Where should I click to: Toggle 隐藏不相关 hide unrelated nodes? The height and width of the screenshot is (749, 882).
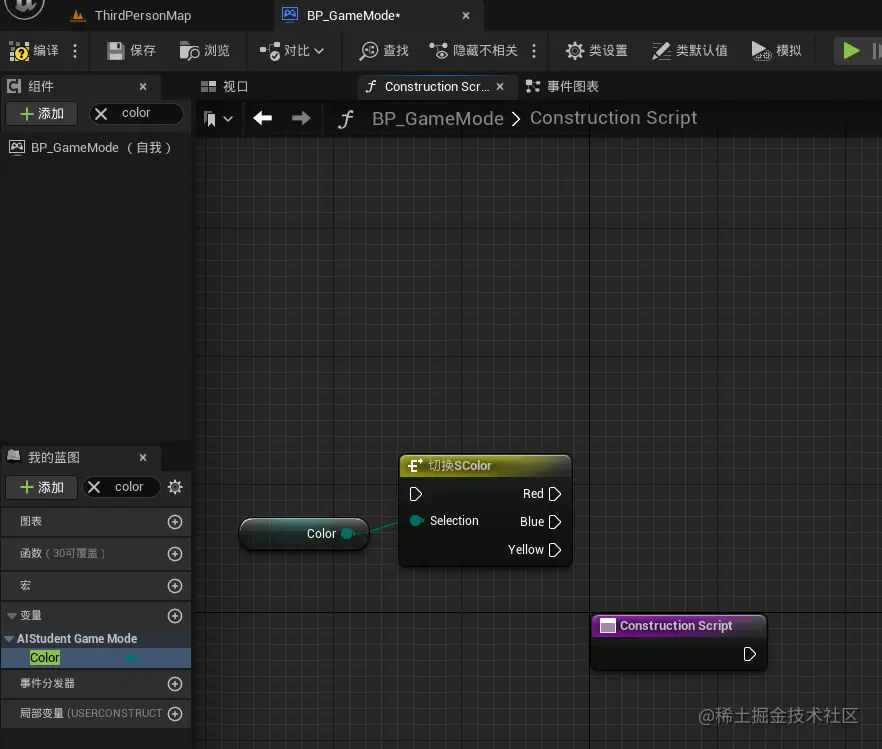click(x=473, y=51)
